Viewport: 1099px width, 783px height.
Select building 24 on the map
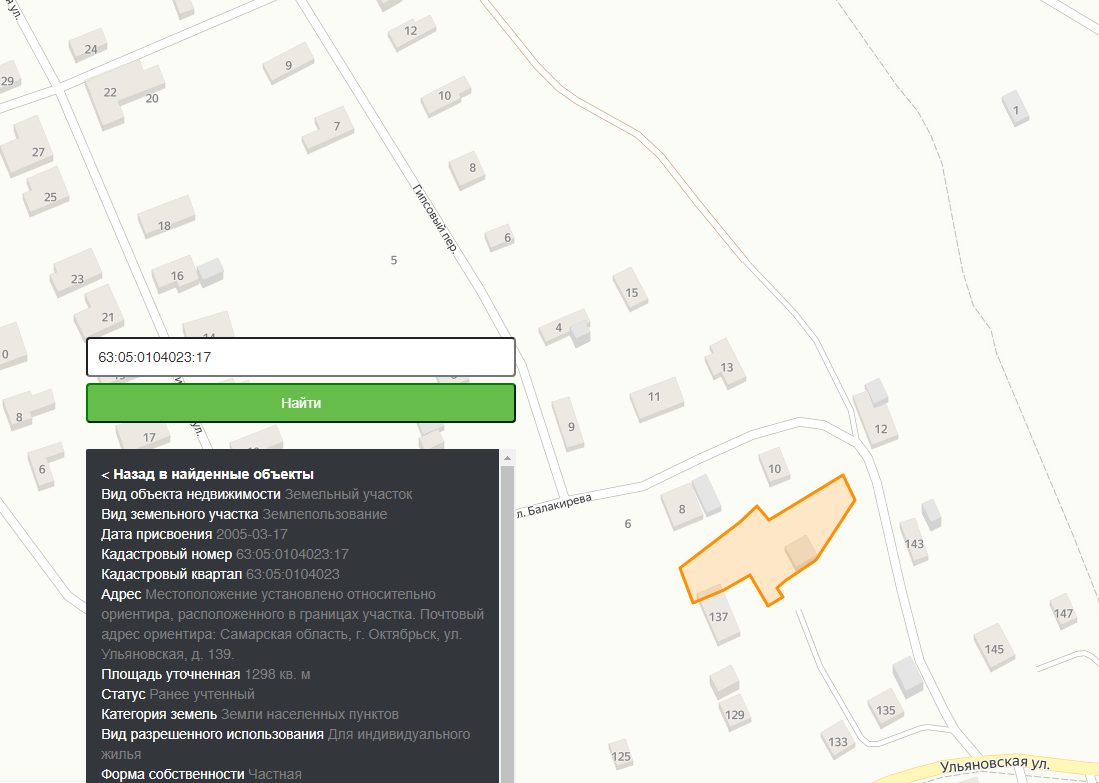[89, 46]
